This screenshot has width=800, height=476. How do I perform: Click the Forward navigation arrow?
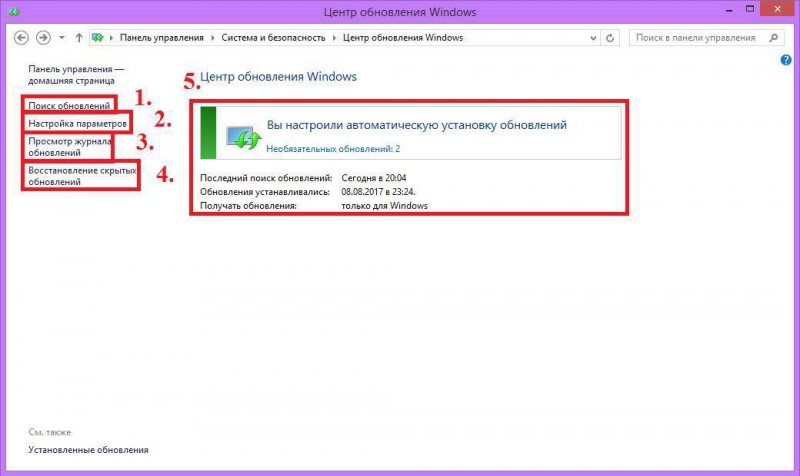pos(43,38)
